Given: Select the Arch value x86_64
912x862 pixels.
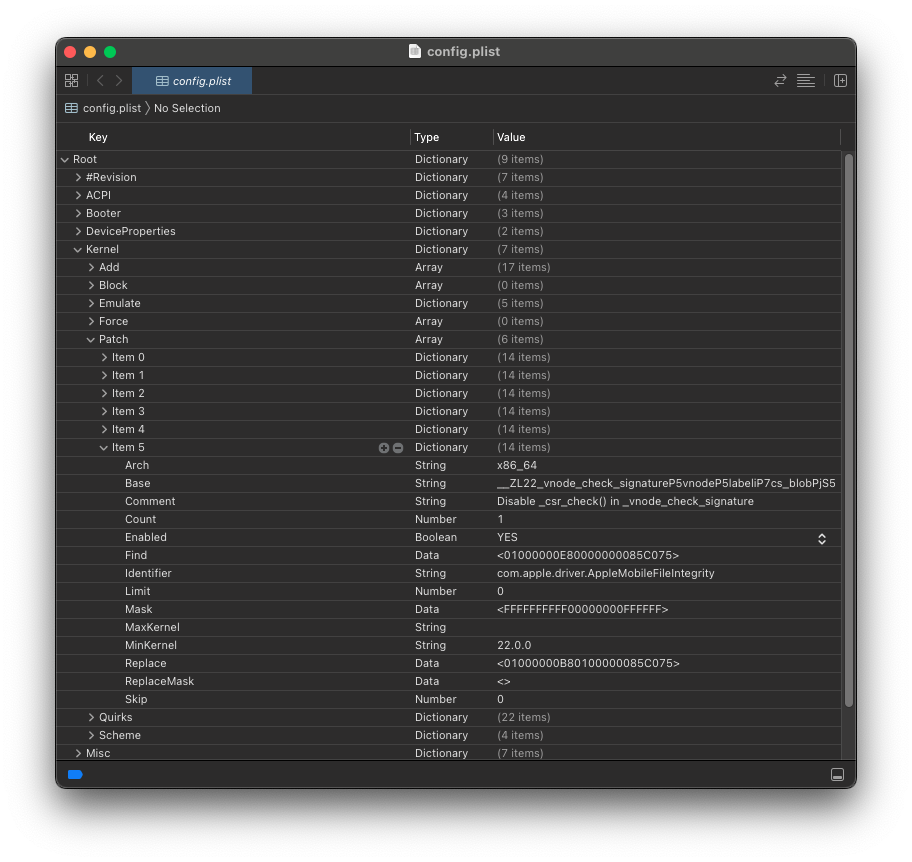Looking at the screenshot, I should (x=516, y=466).
